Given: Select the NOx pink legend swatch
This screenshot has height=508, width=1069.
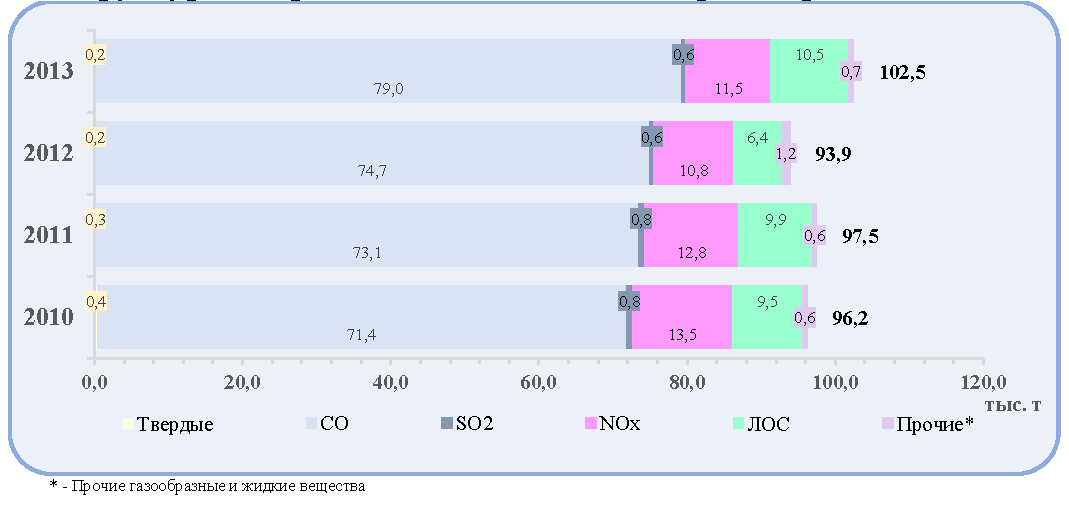Looking at the screenshot, I should coord(590,423).
